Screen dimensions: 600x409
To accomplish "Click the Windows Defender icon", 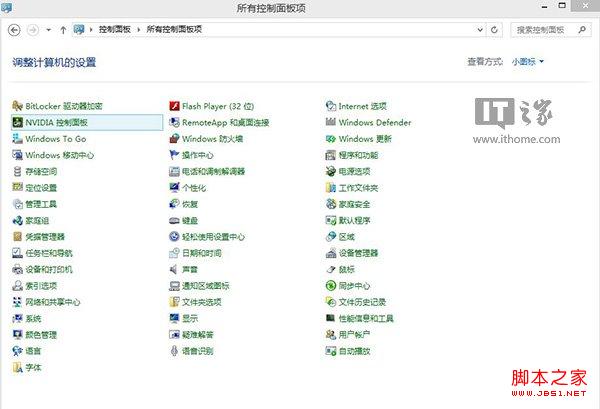I will click(x=331, y=122).
